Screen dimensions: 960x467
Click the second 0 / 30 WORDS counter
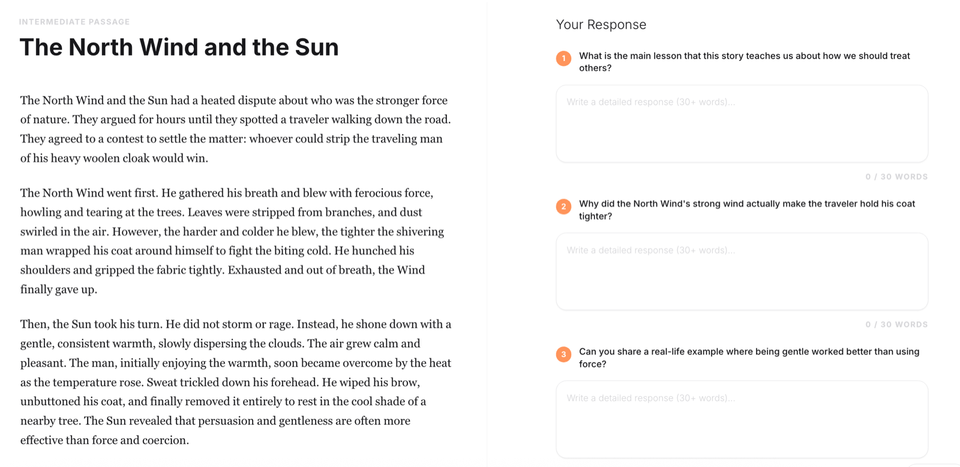coord(896,325)
